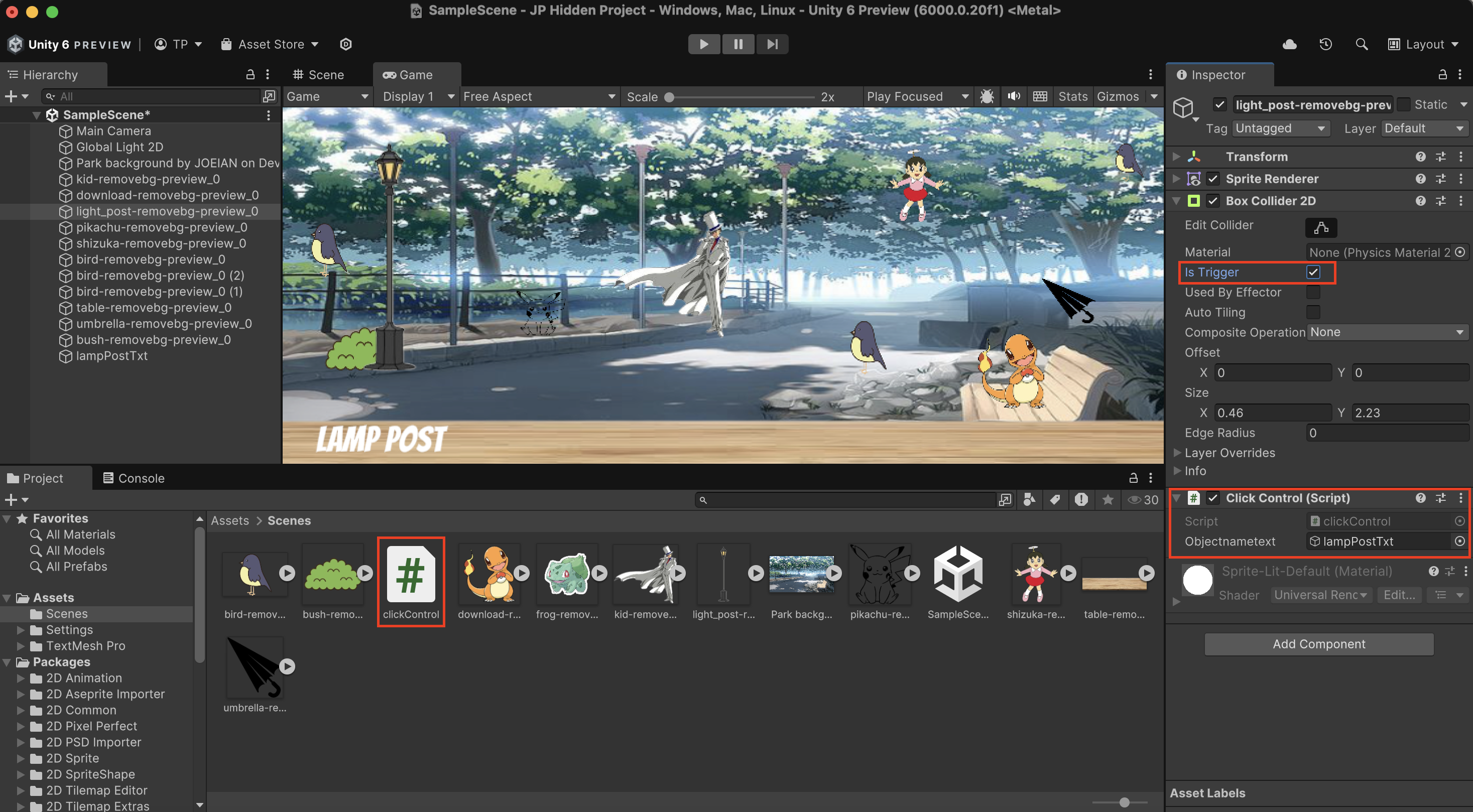Viewport: 1473px width, 812px height.
Task: Toggle Box Collider 2D enabled checkbox
Action: tap(1212, 201)
